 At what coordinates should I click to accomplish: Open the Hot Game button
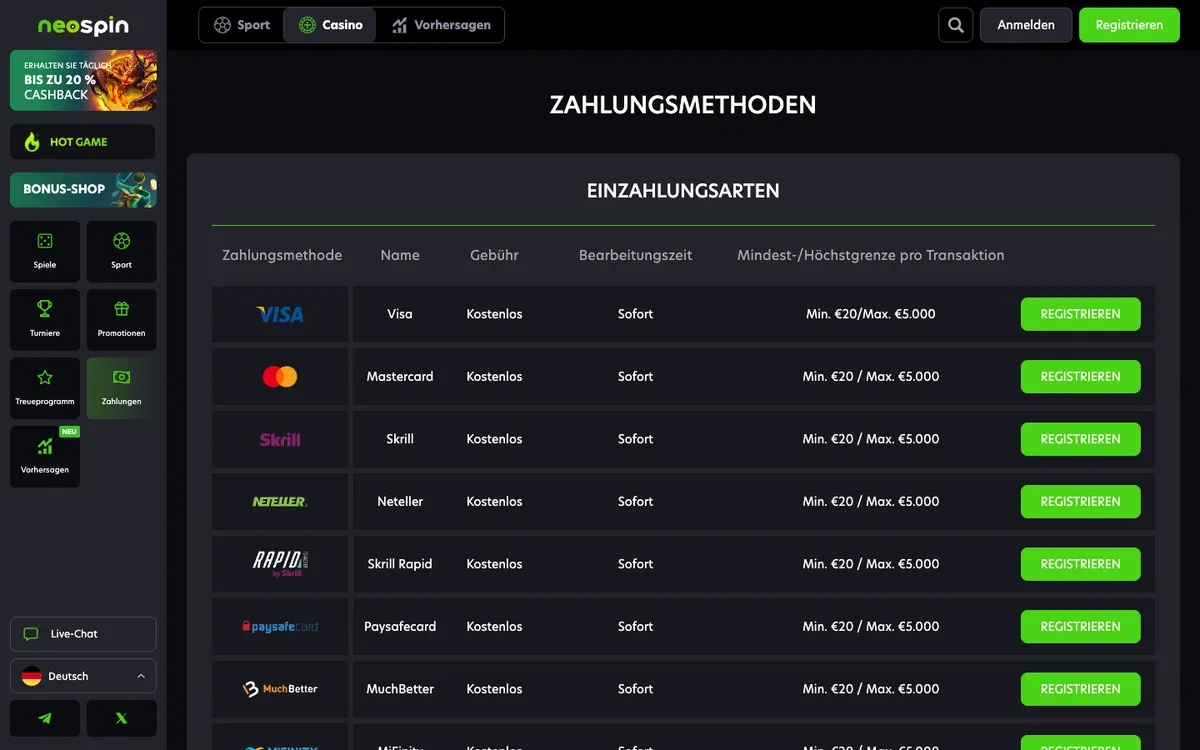point(83,142)
